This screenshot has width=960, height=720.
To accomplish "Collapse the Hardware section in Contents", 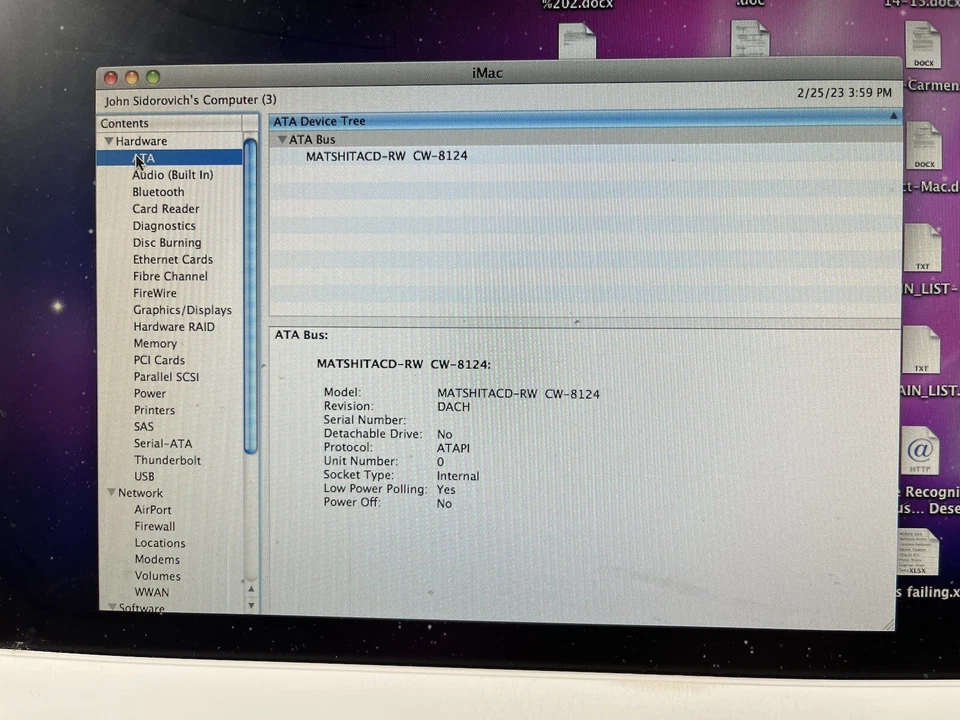I will 108,141.
